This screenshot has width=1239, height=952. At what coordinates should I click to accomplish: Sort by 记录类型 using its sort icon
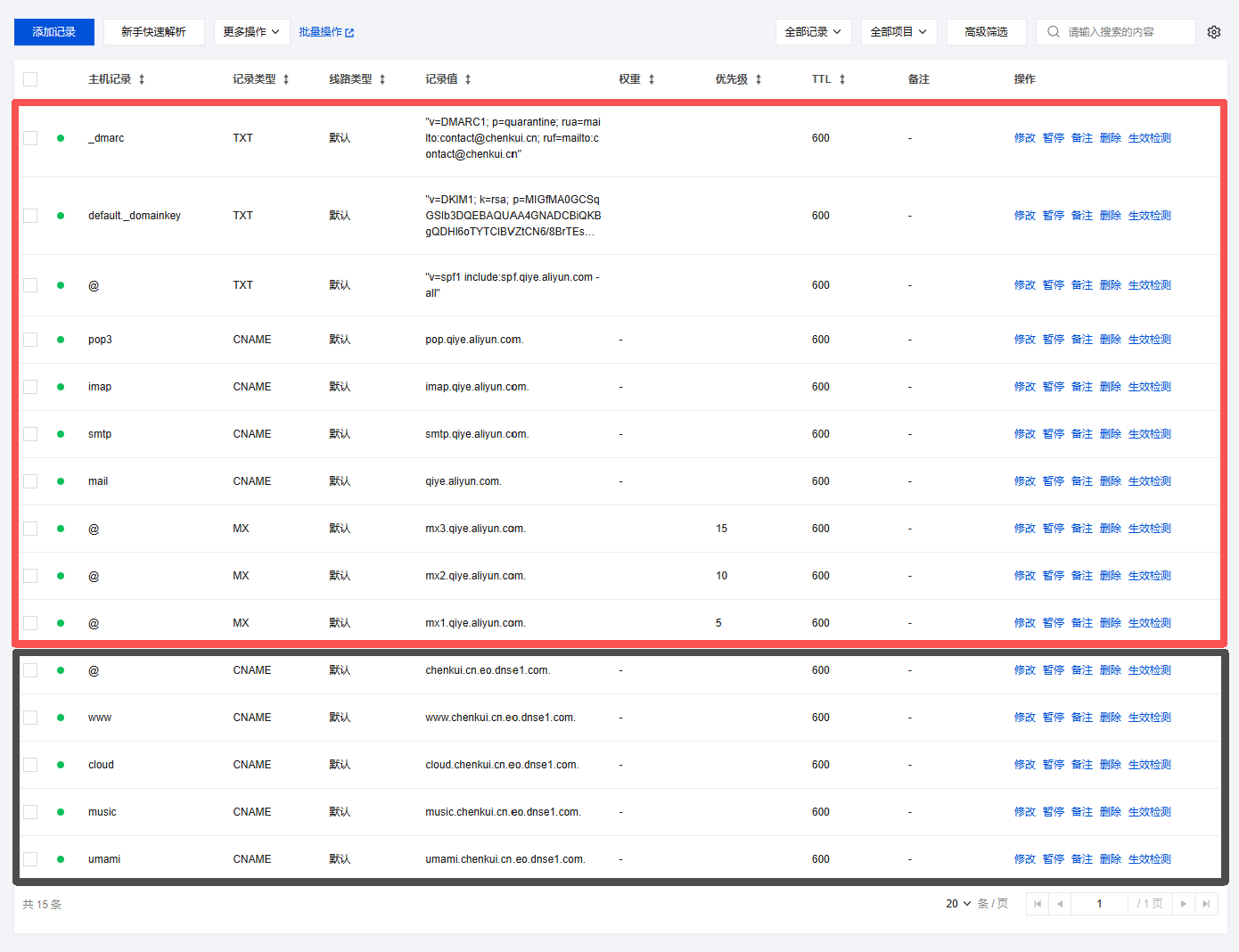tap(286, 79)
